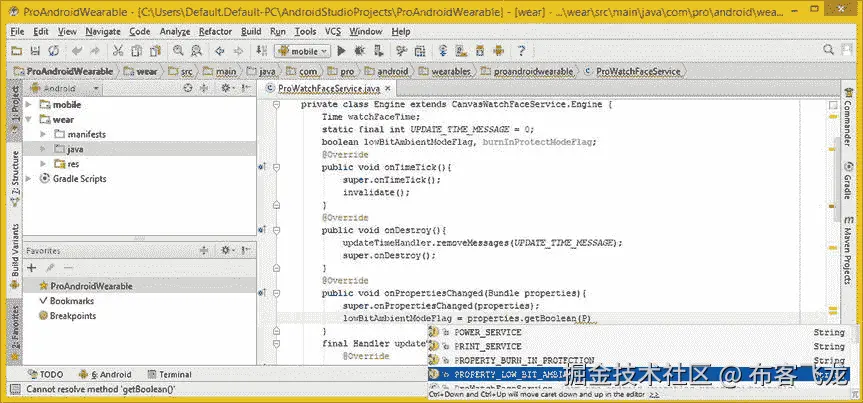This screenshot has width=863, height=403.
Task: Click the wearables breadcrumb
Action: 445,72
